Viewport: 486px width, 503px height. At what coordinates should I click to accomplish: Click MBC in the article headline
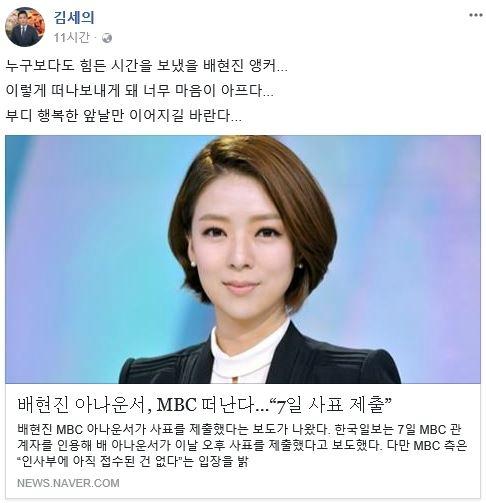tap(176, 405)
